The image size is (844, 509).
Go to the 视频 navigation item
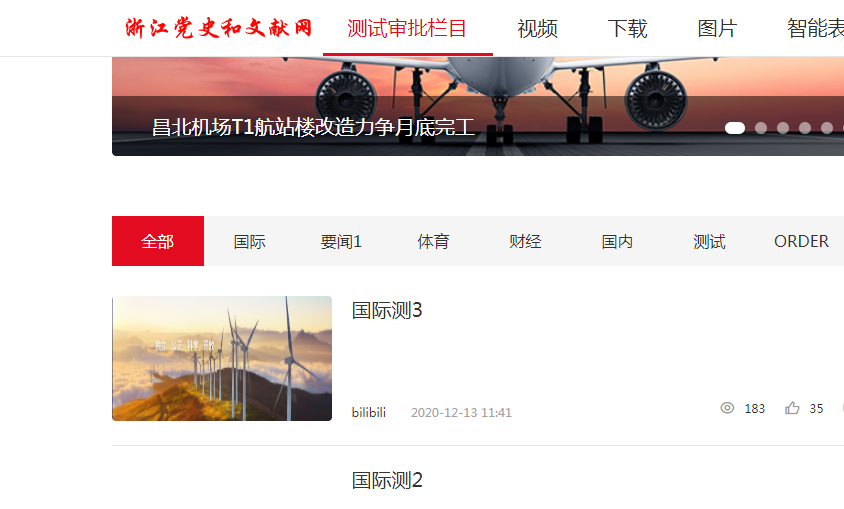pos(537,28)
